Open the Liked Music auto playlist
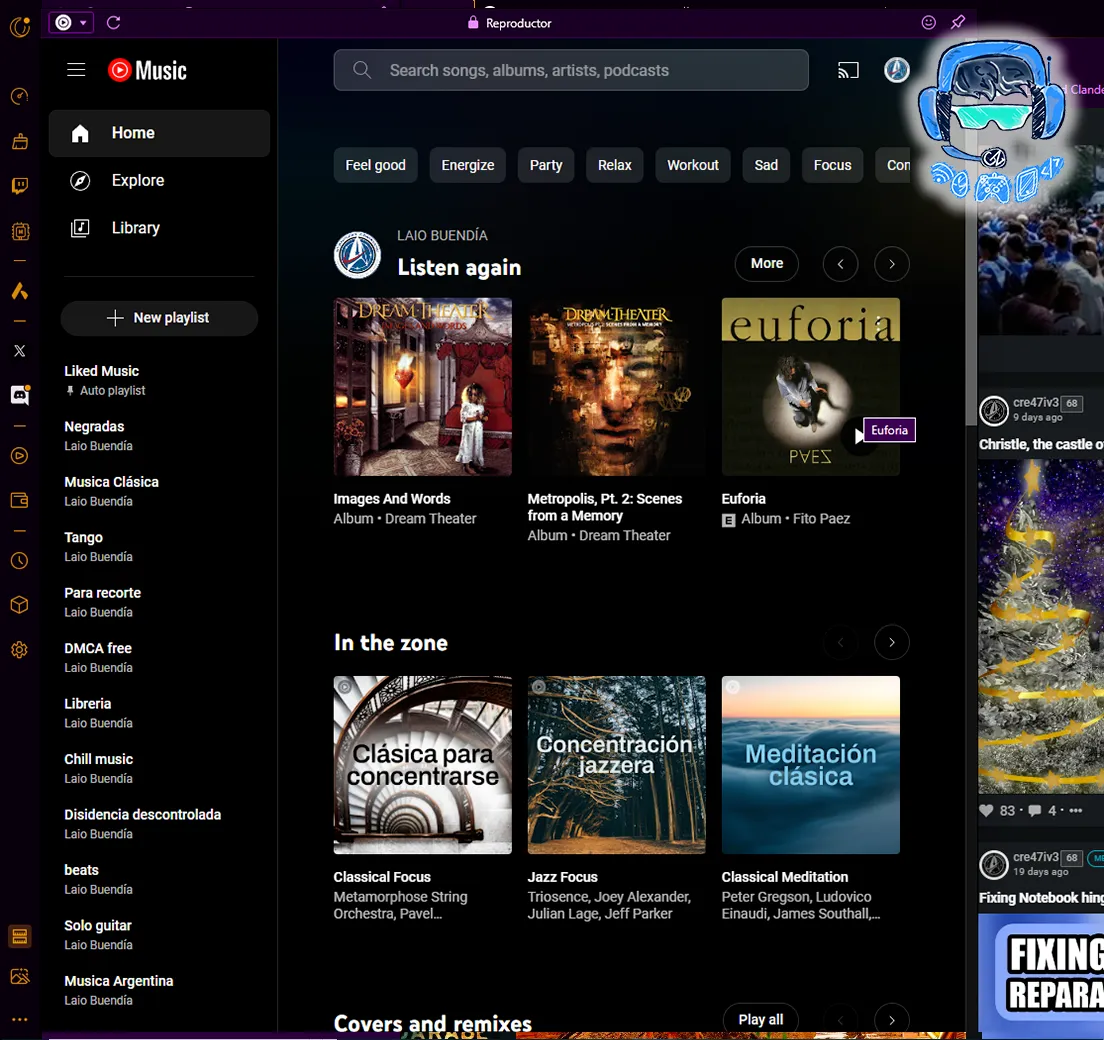 159,380
